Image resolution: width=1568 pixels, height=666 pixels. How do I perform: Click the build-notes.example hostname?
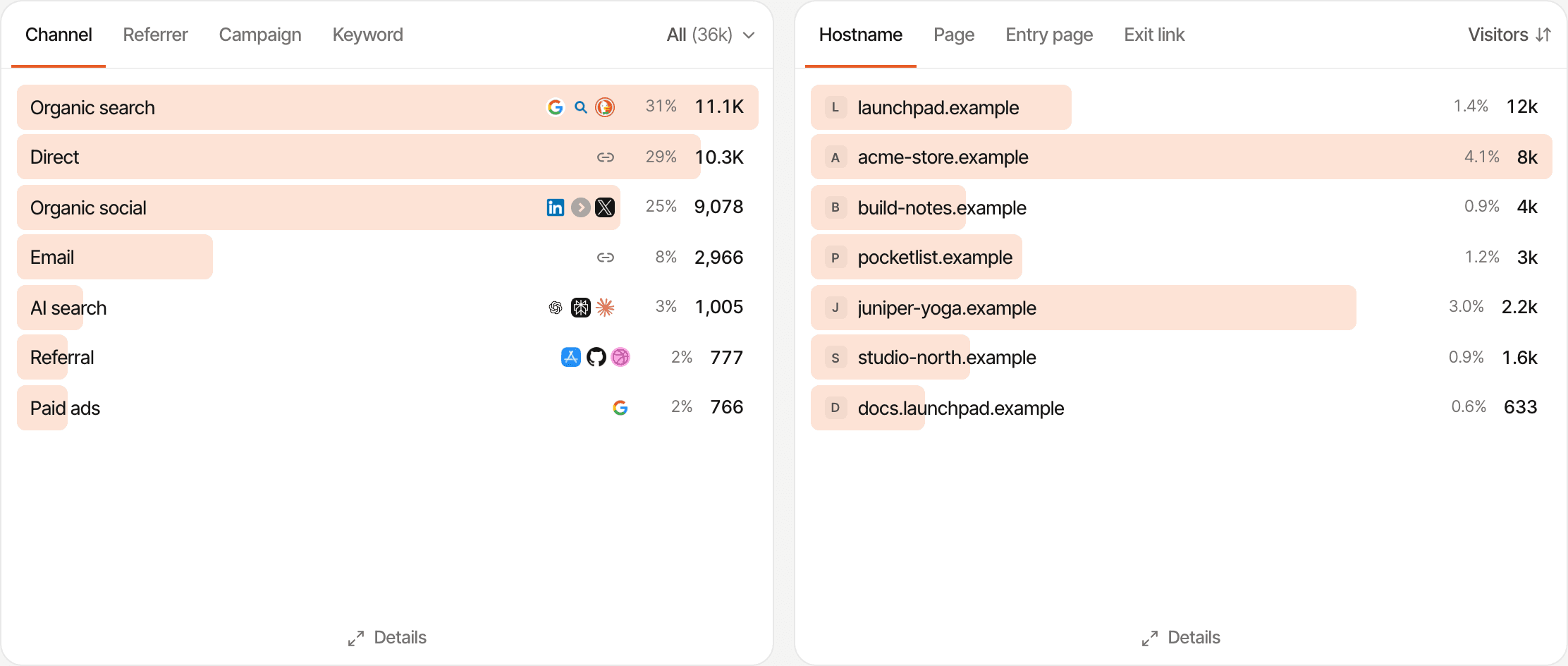[942, 207]
